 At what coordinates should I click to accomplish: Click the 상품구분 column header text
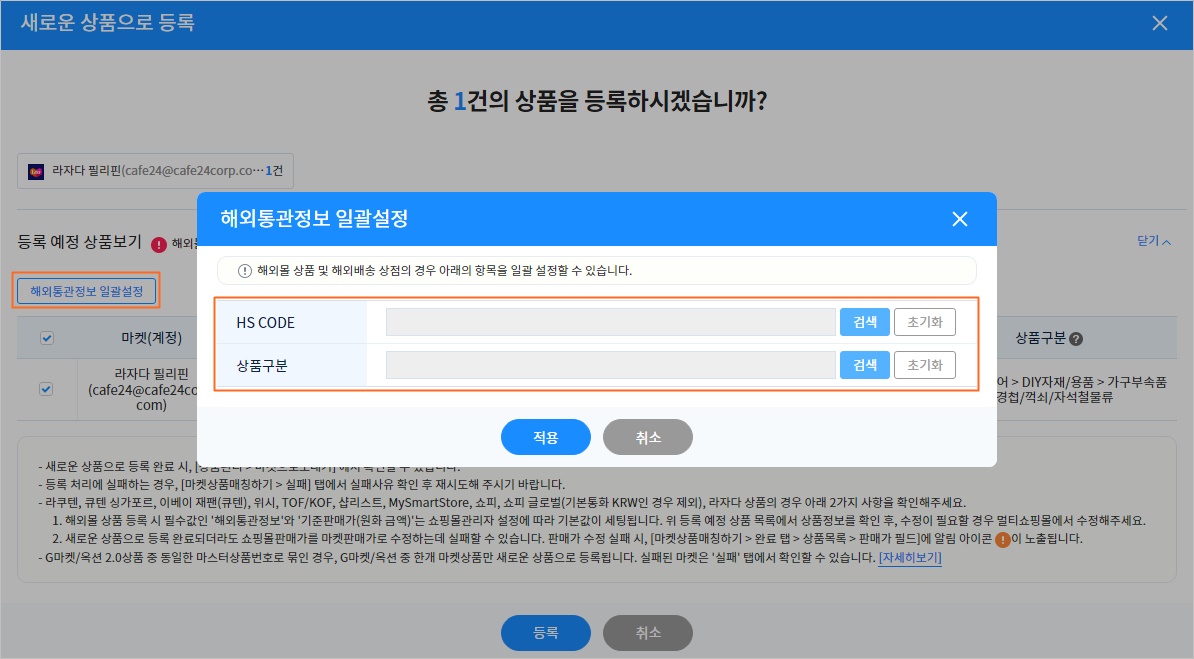click(1040, 337)
